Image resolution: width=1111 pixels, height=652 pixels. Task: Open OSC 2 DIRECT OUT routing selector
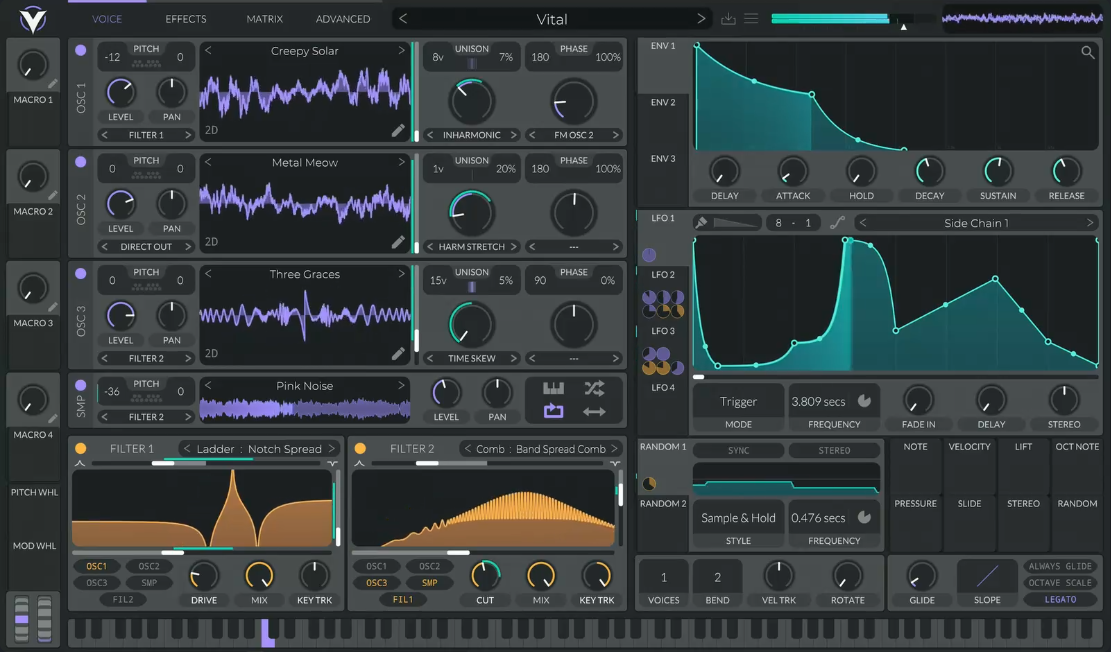click(146, 247)
